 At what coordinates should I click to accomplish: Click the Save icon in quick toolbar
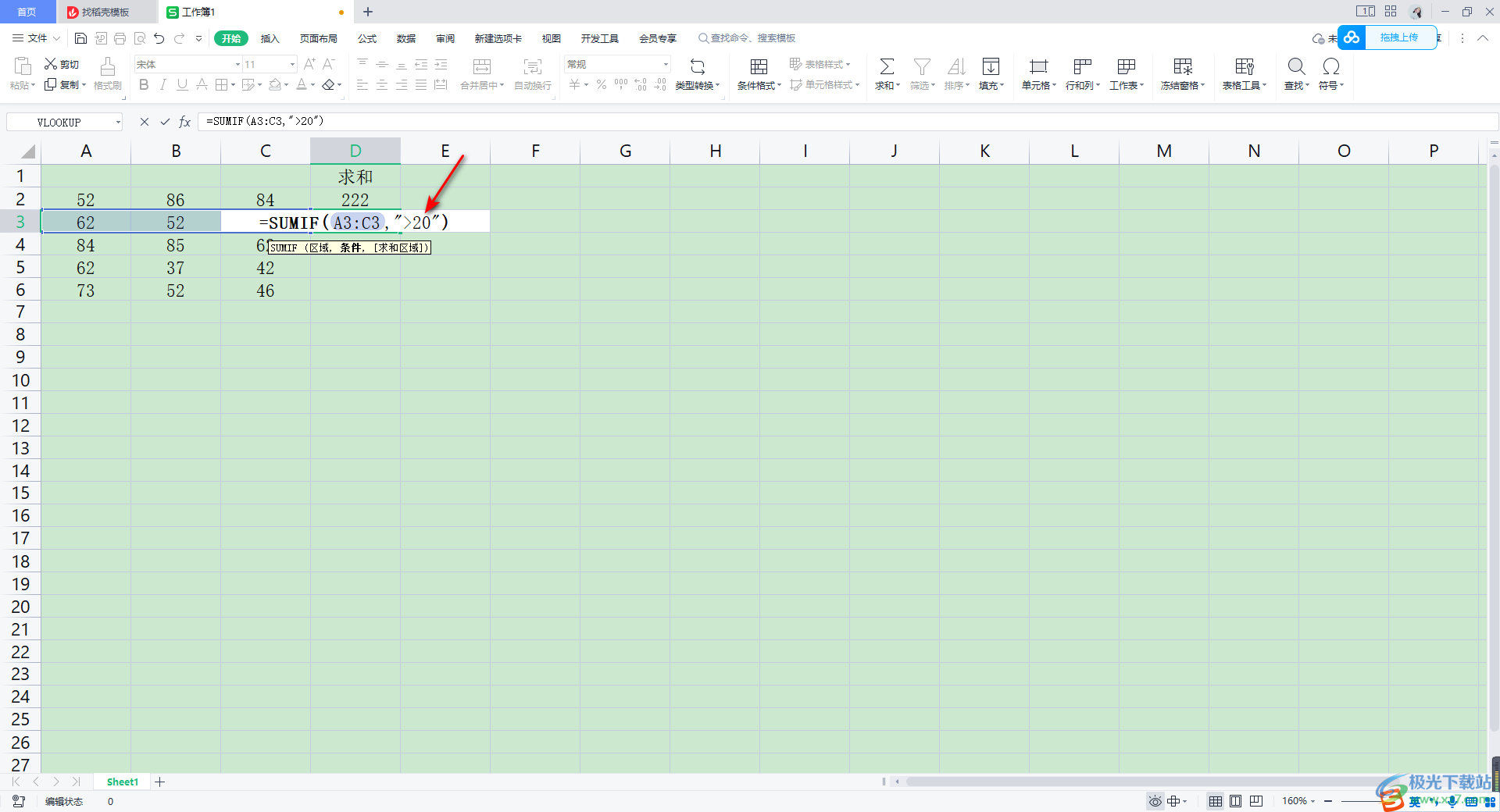point(80,38)
